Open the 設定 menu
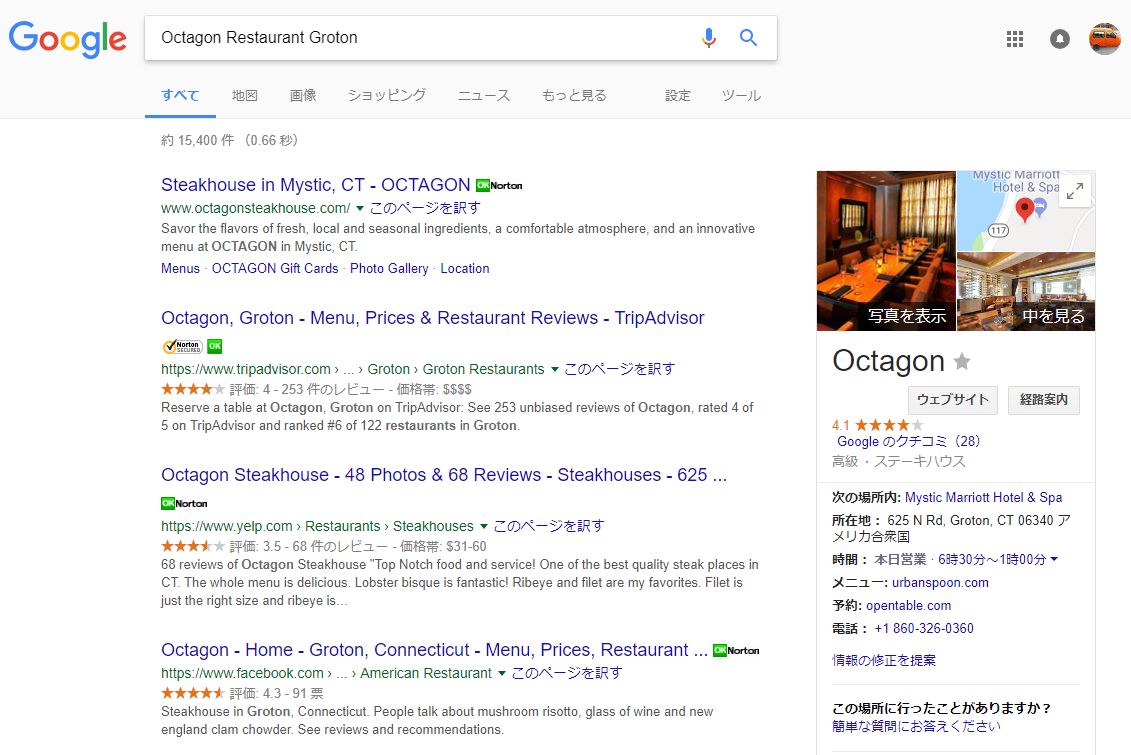Screen dimensions: 1131x755 coord(678,95)
